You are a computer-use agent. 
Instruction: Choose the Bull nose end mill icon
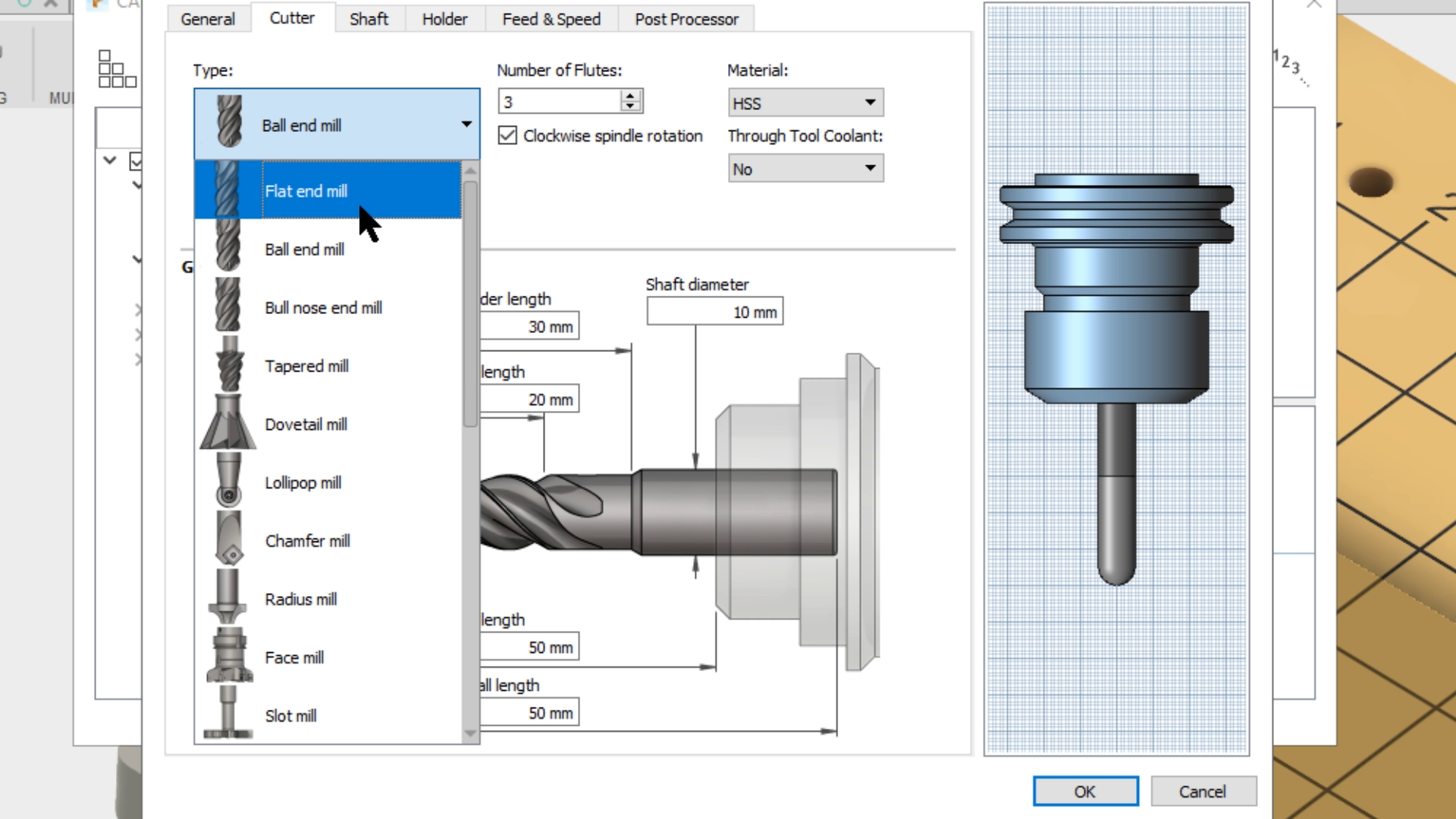tap(227, 307)
